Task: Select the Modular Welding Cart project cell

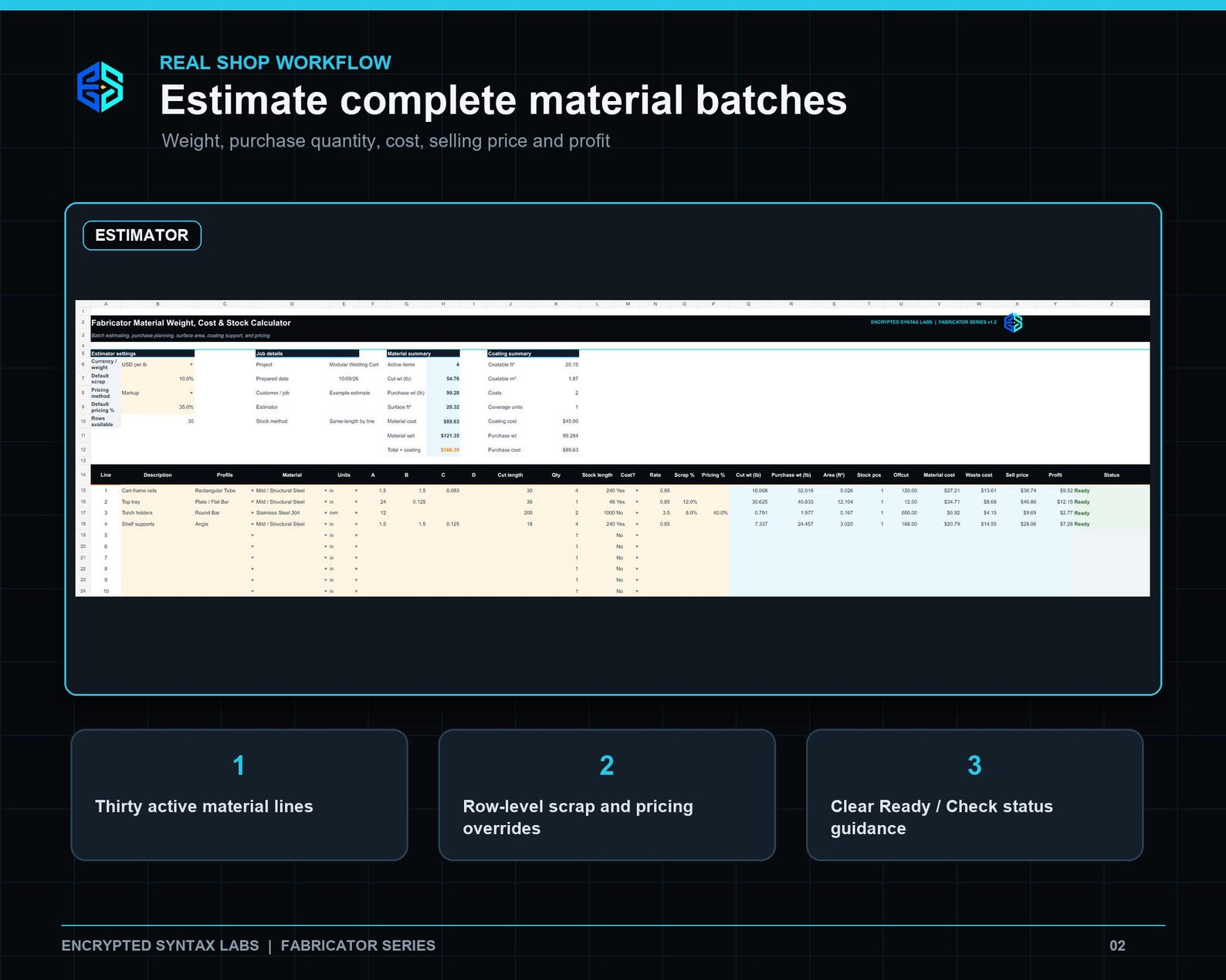Action: click(354, 364)
